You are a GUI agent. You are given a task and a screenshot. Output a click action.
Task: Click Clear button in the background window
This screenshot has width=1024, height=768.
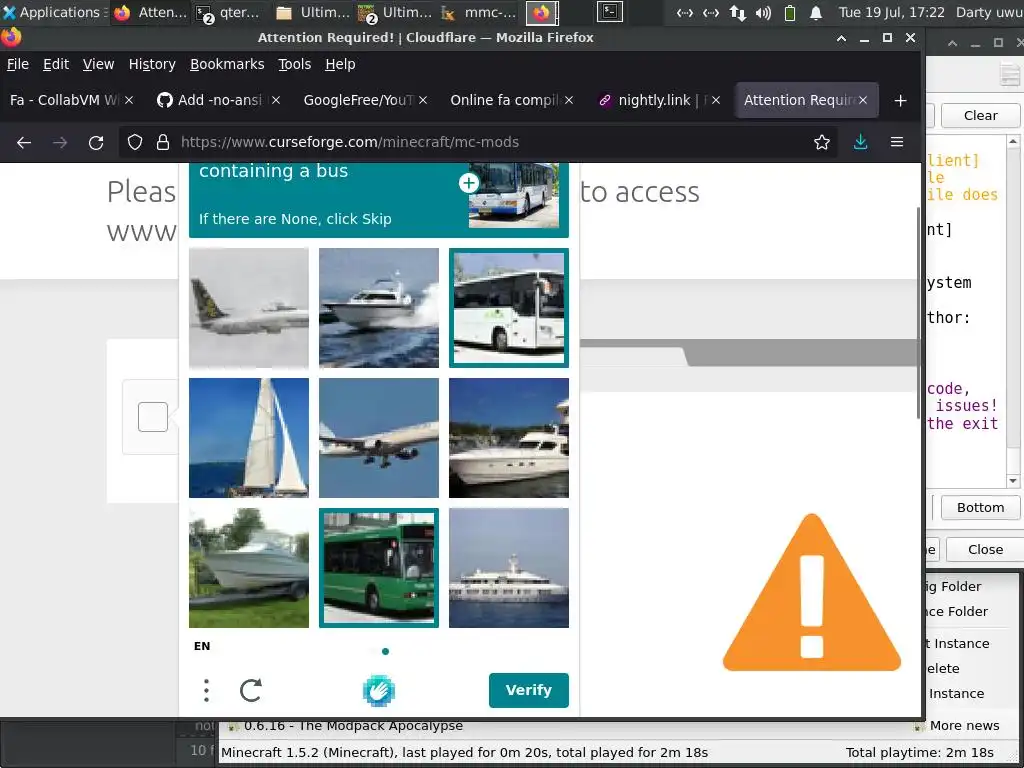tap(980, 116)
